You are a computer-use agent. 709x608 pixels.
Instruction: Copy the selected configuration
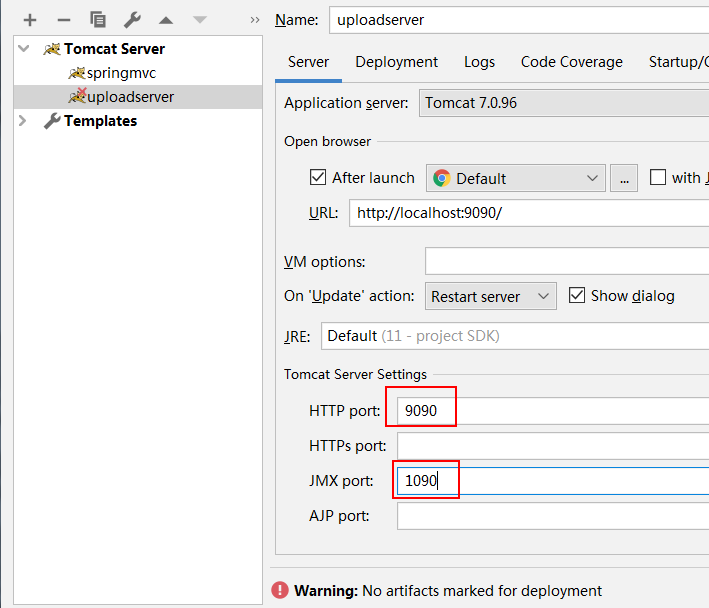tap(98, 20)
